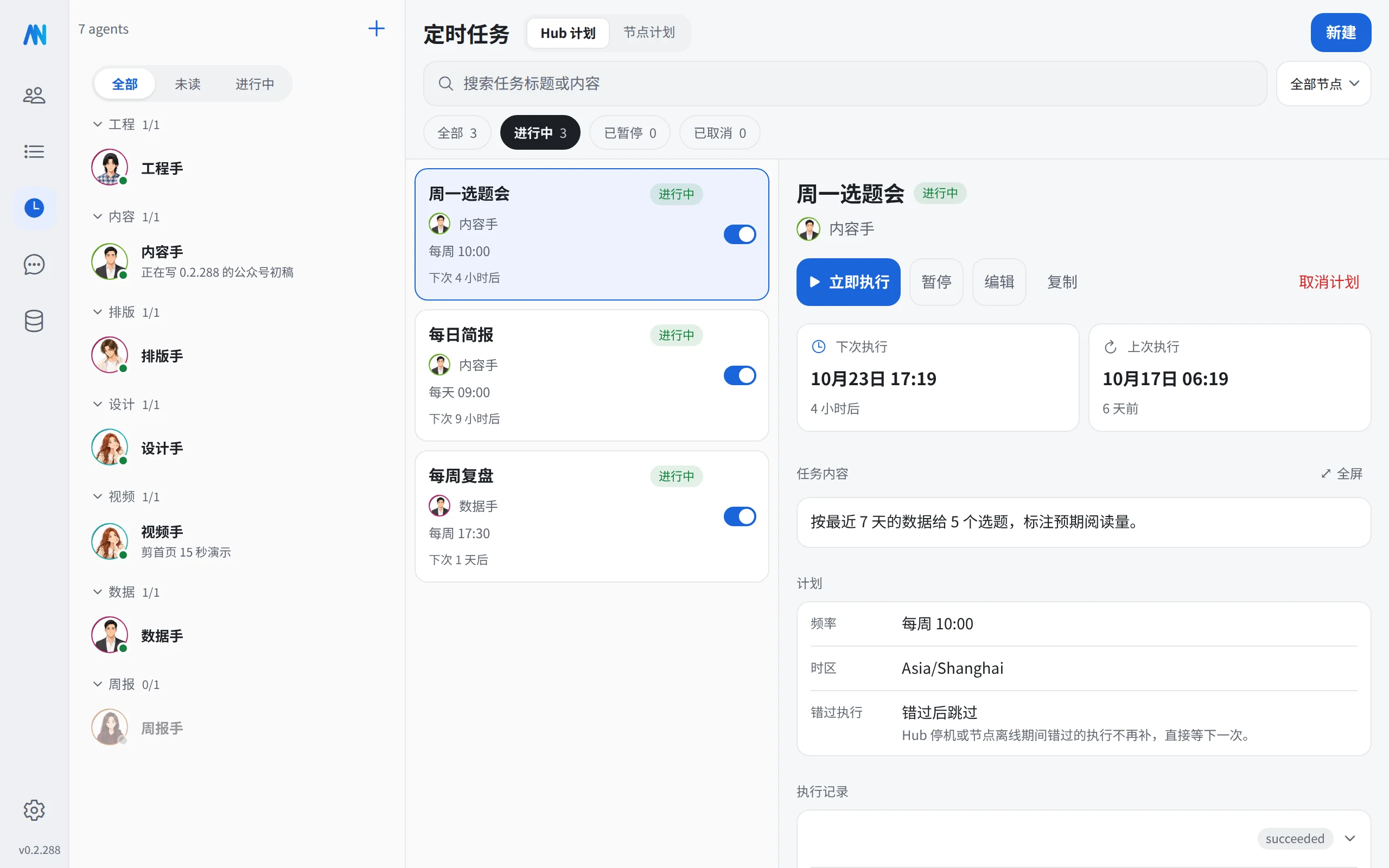The width and height of the screenshot is (1389, 868).
Task: Switch to Hub 计划 tab
Action: [x=568, y=33]
